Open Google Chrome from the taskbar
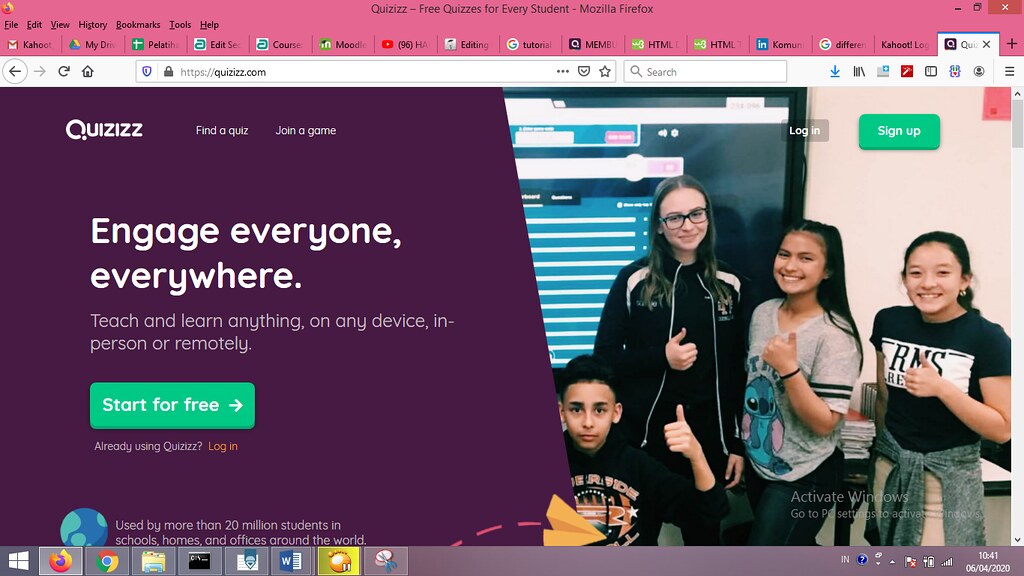 (x=107, y=561)
